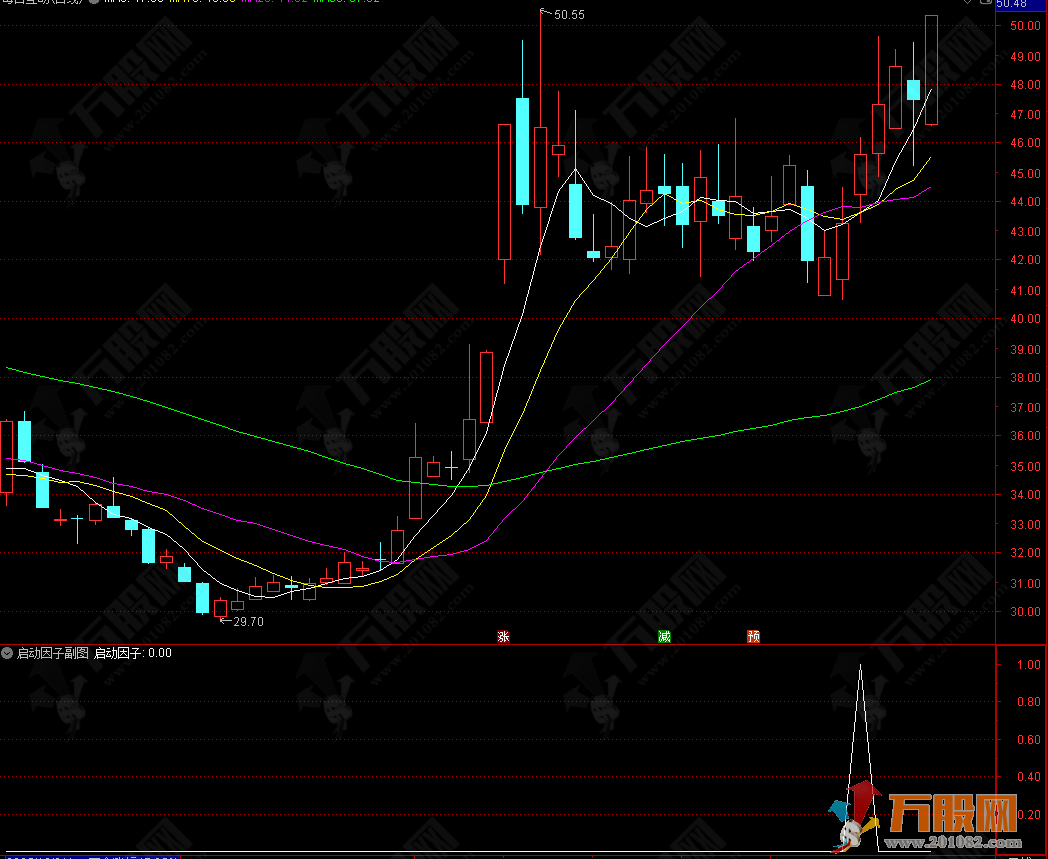Click the green 减 event marker icon
Image resolution: width=1048 pixels, height=859 pixels.
(664, 636)
